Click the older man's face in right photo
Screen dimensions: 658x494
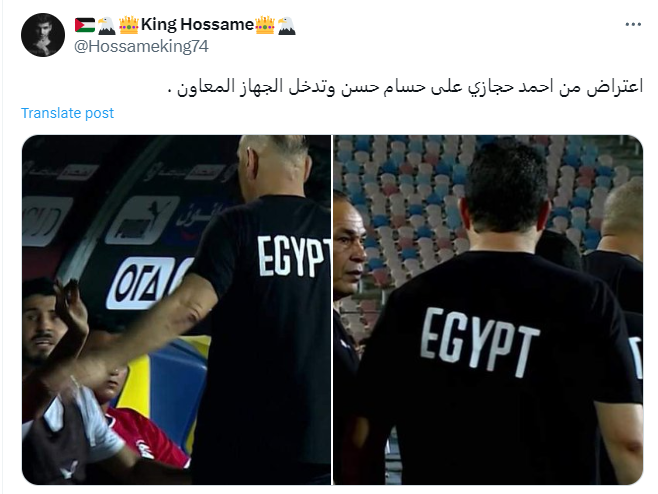(349, 248)
